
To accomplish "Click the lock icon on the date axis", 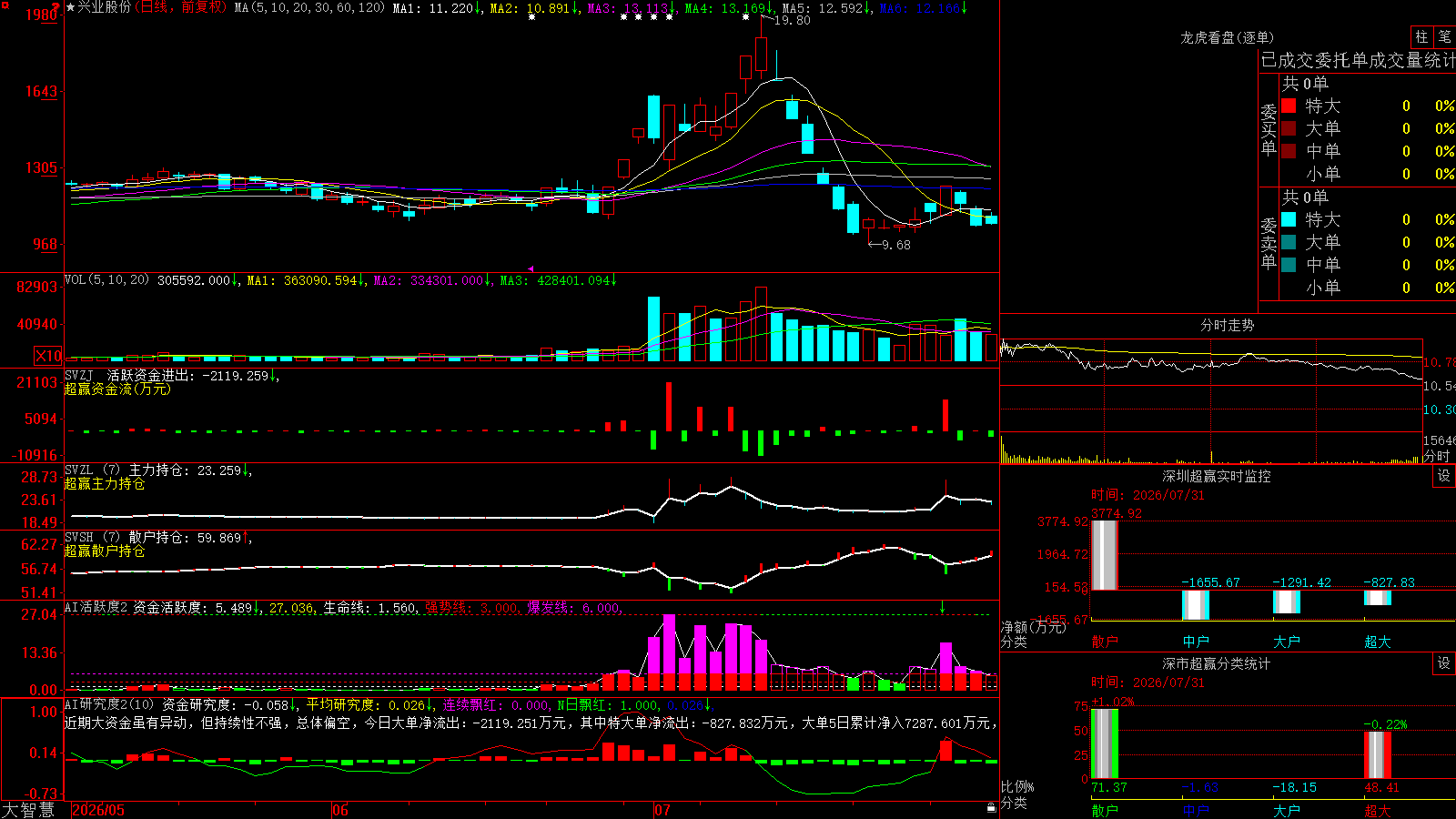I will tap(992, 807).
